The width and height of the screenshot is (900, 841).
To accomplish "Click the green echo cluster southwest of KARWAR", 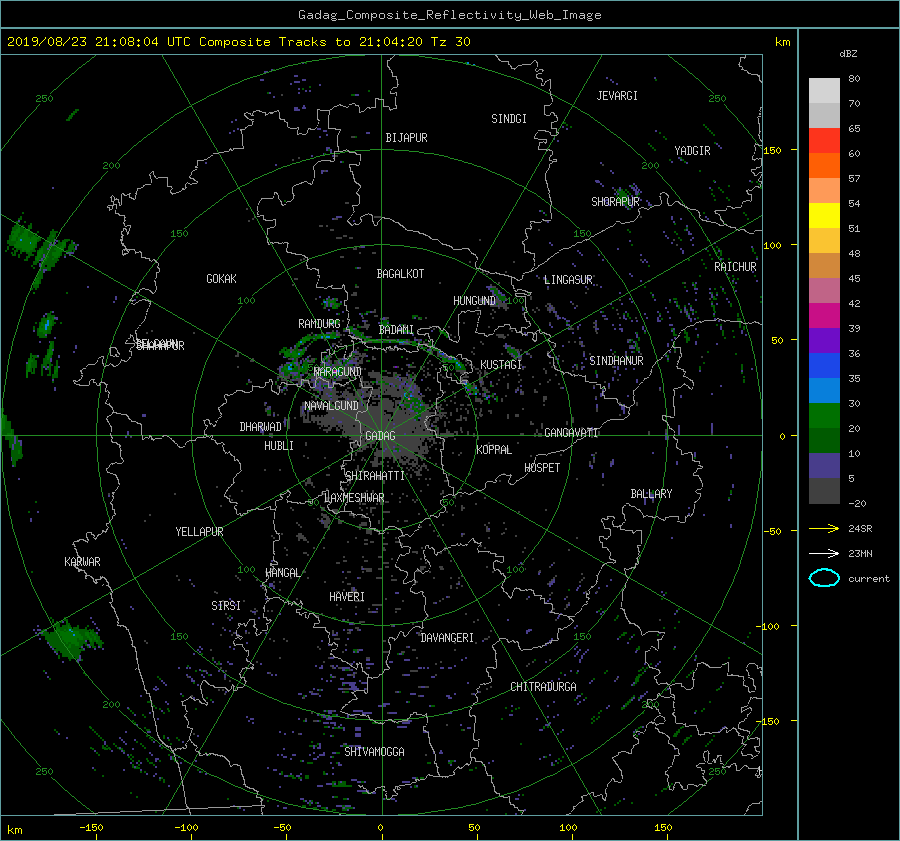I will pyautogui.click(x=71, y=638).
